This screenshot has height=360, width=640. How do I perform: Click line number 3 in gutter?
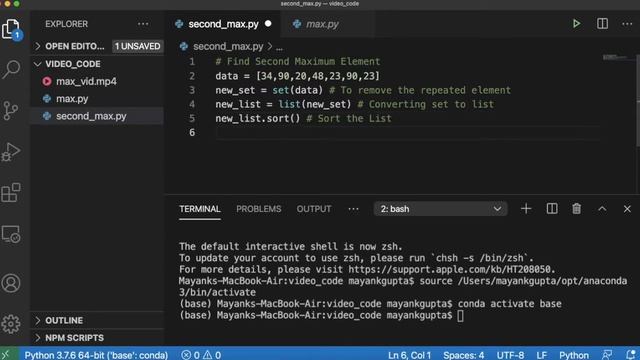[x=192, y=90]
